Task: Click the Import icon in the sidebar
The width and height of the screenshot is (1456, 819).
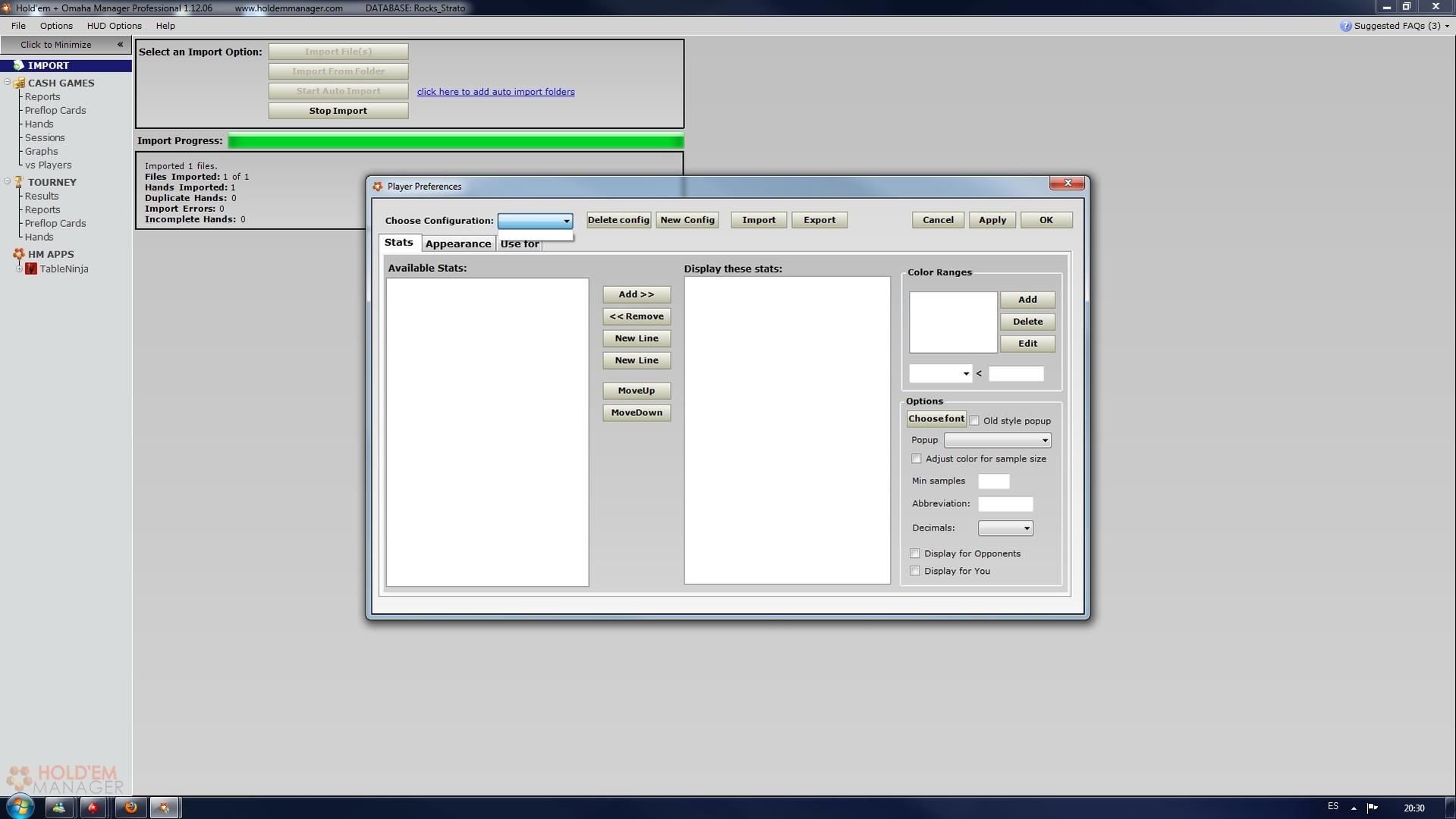Action: click(18, 65)
